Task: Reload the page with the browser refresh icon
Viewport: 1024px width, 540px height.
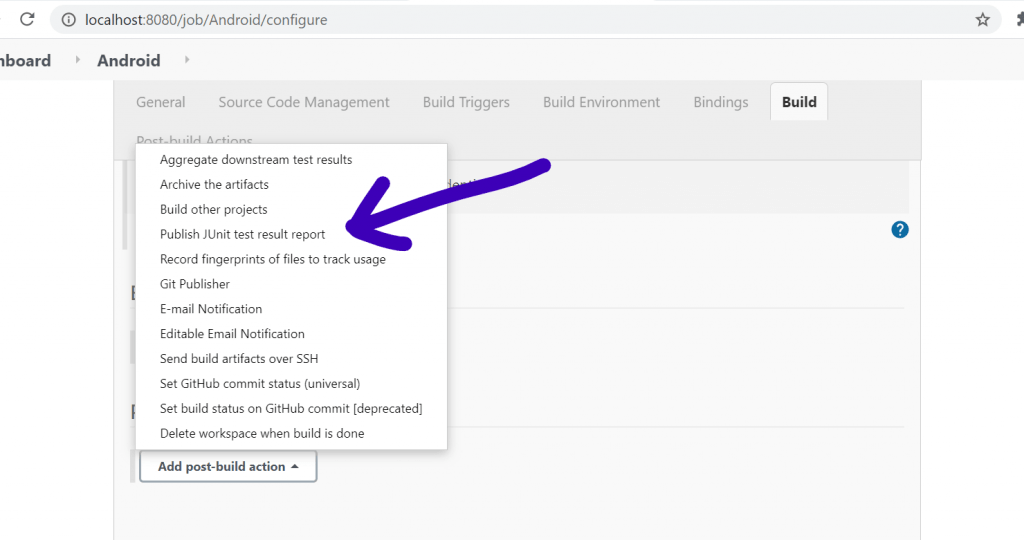Action: coord(28,20)
